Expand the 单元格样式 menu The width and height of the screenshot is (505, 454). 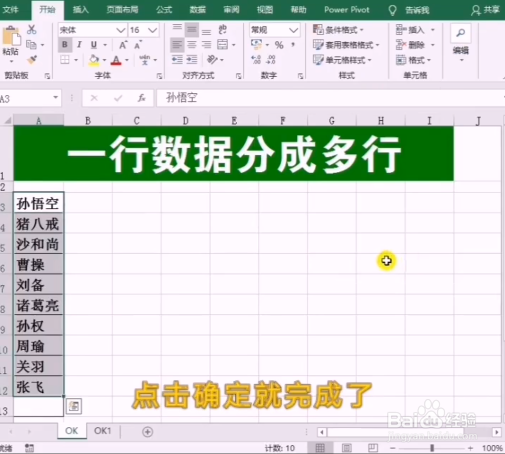click(342, 60)
